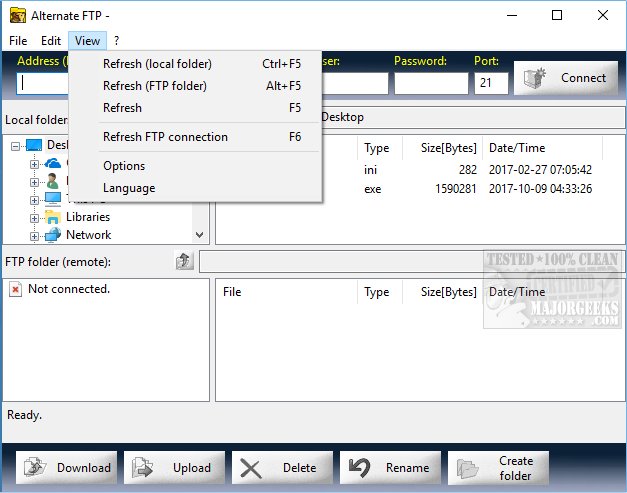
Task: Click the Upload button
Action: pyautogui.click(x=174, y=467)
